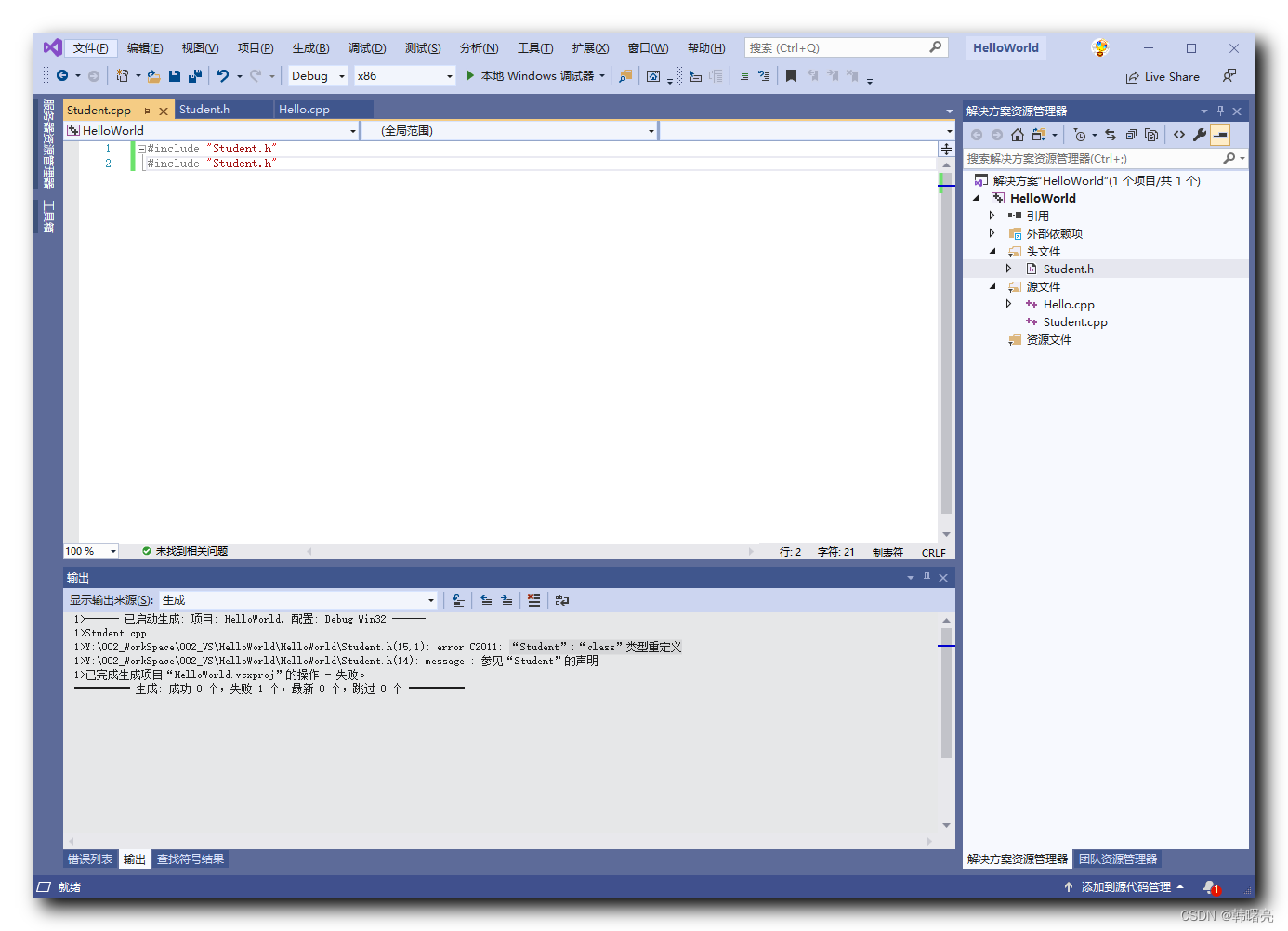Click the Sync with Active Document icon
Viewport: 1288px width, 931px height.
click(x=1111, y=135)
